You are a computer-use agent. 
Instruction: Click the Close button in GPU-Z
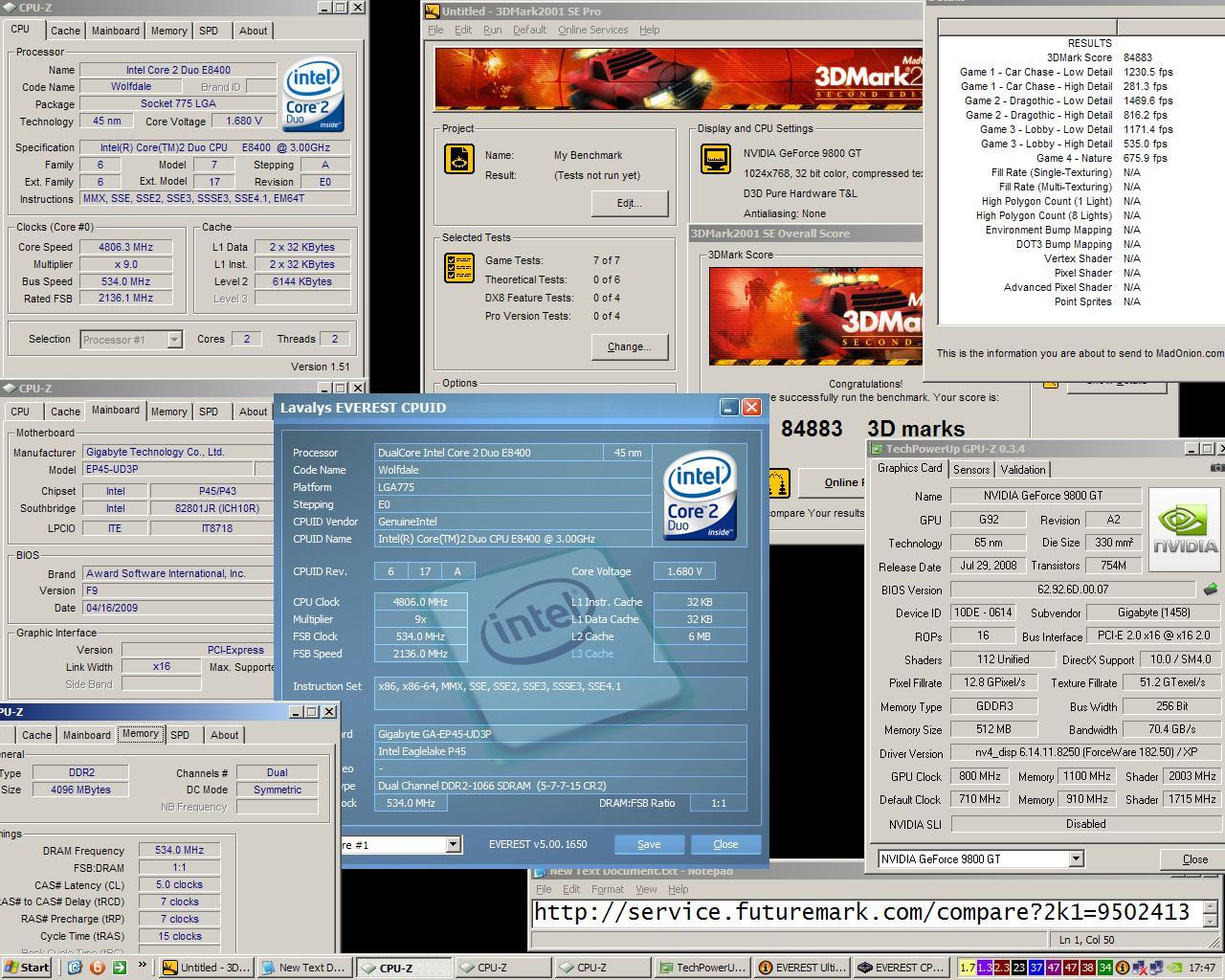tap(1194, 859)
